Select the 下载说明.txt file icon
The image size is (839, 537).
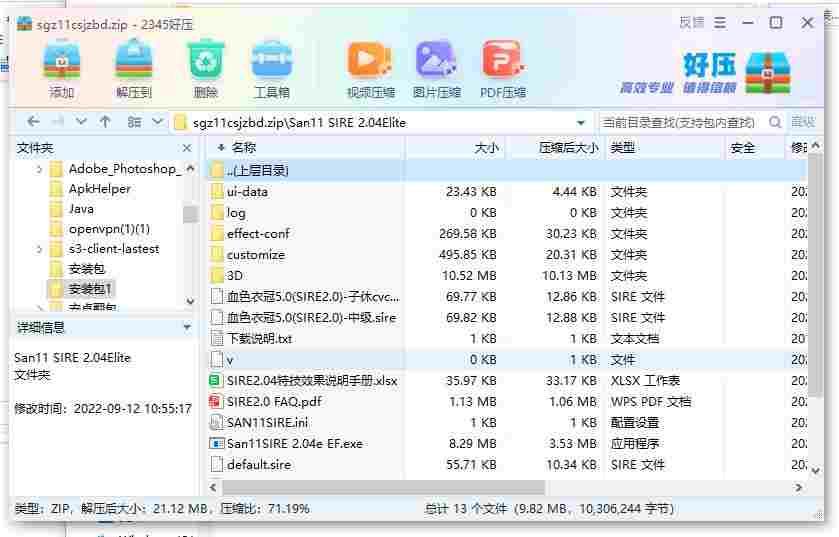click(x=217, y=338)
